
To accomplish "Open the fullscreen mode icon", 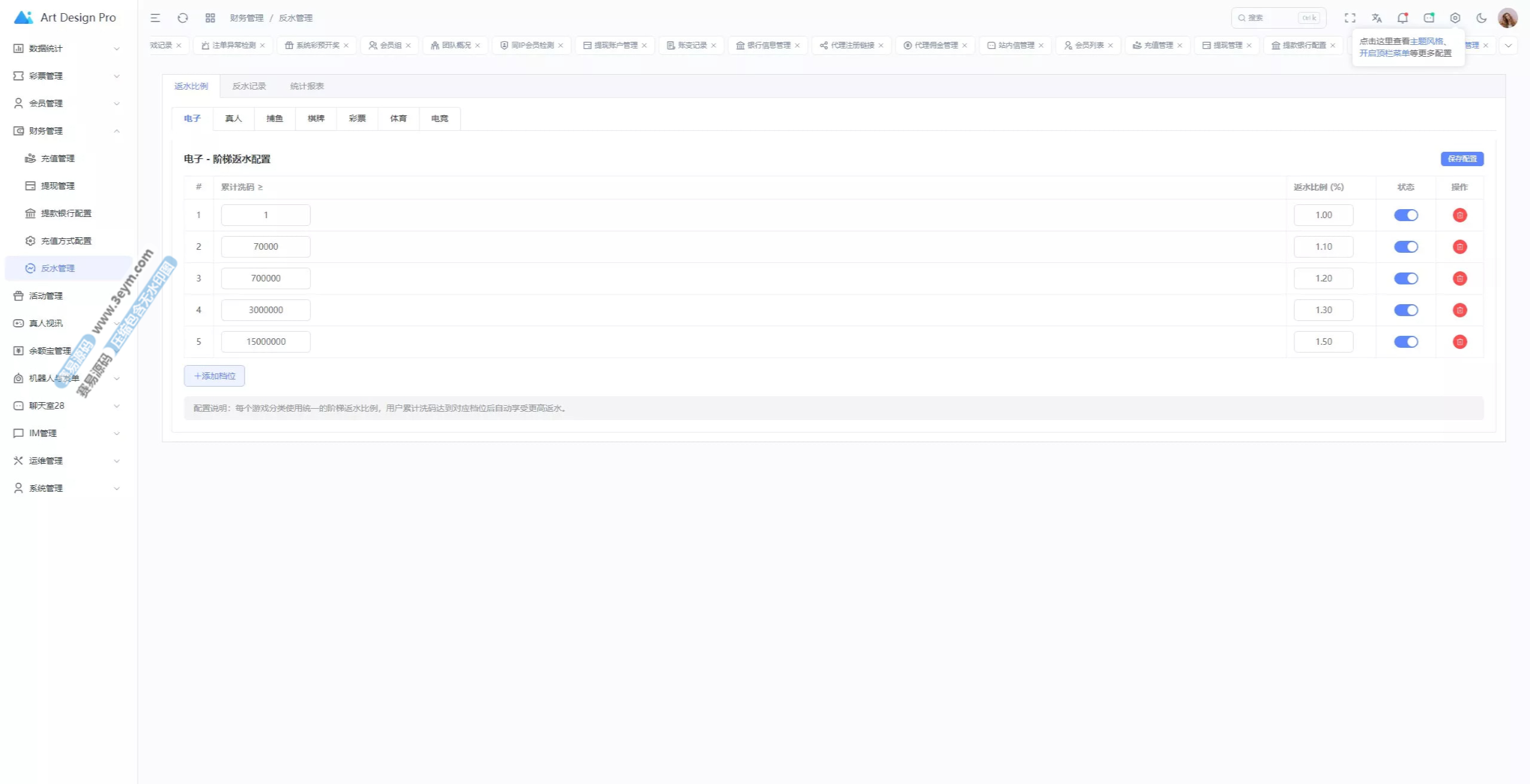I will coord(1350,18).
